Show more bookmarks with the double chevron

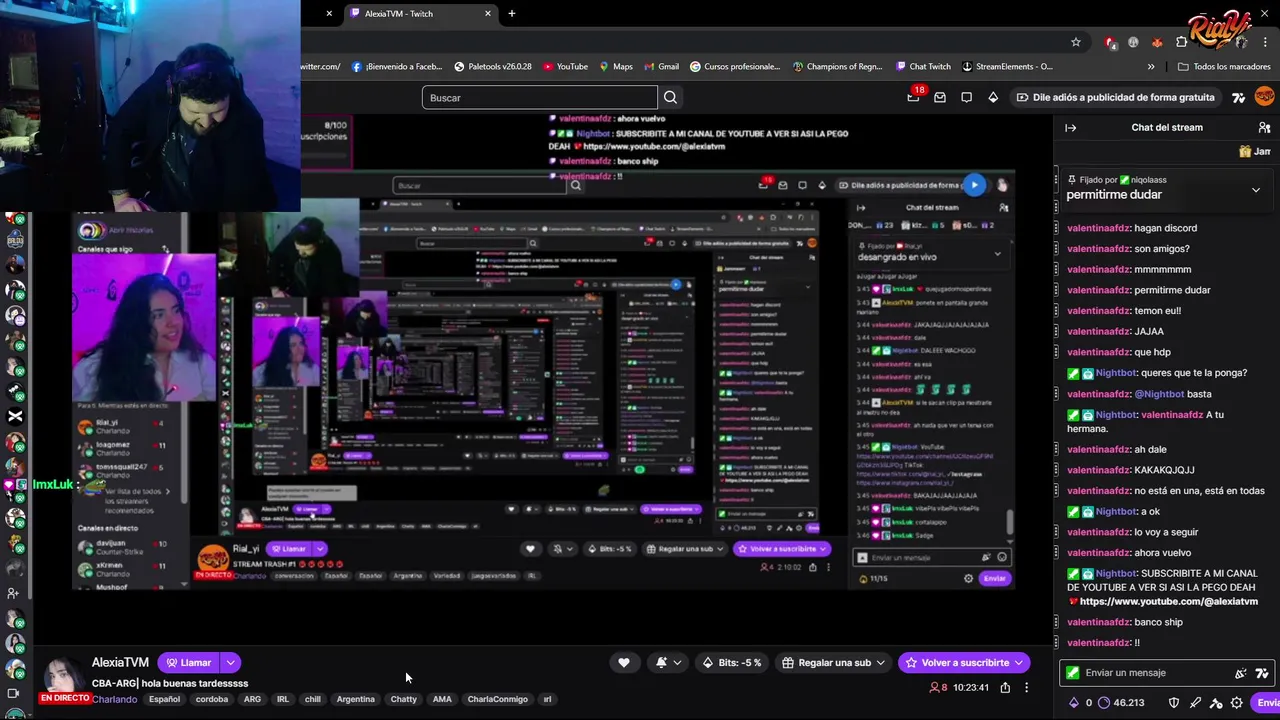[1151, 67]
